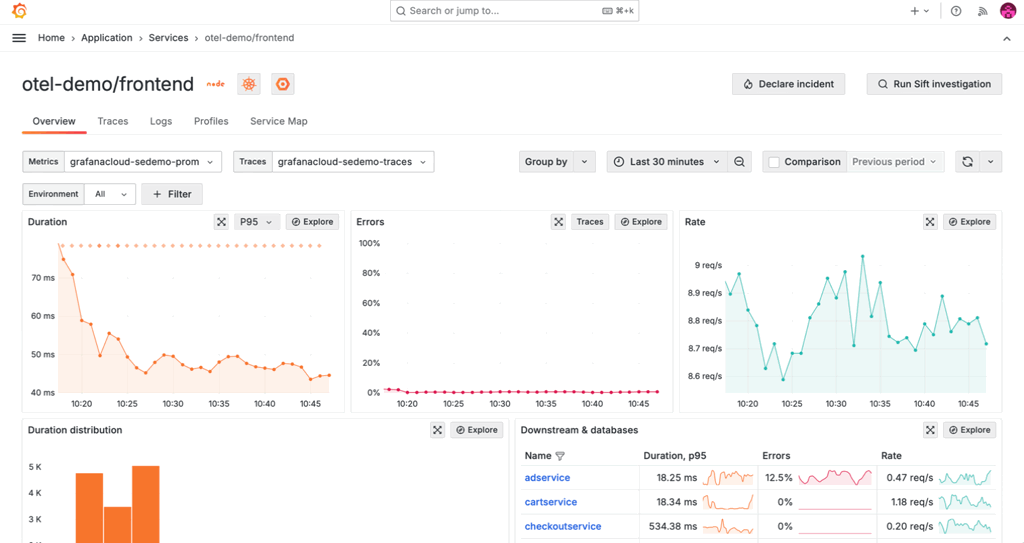Go to Home breadcrumb
This screenshot has width=1024, height=543.
click(51, 38)
